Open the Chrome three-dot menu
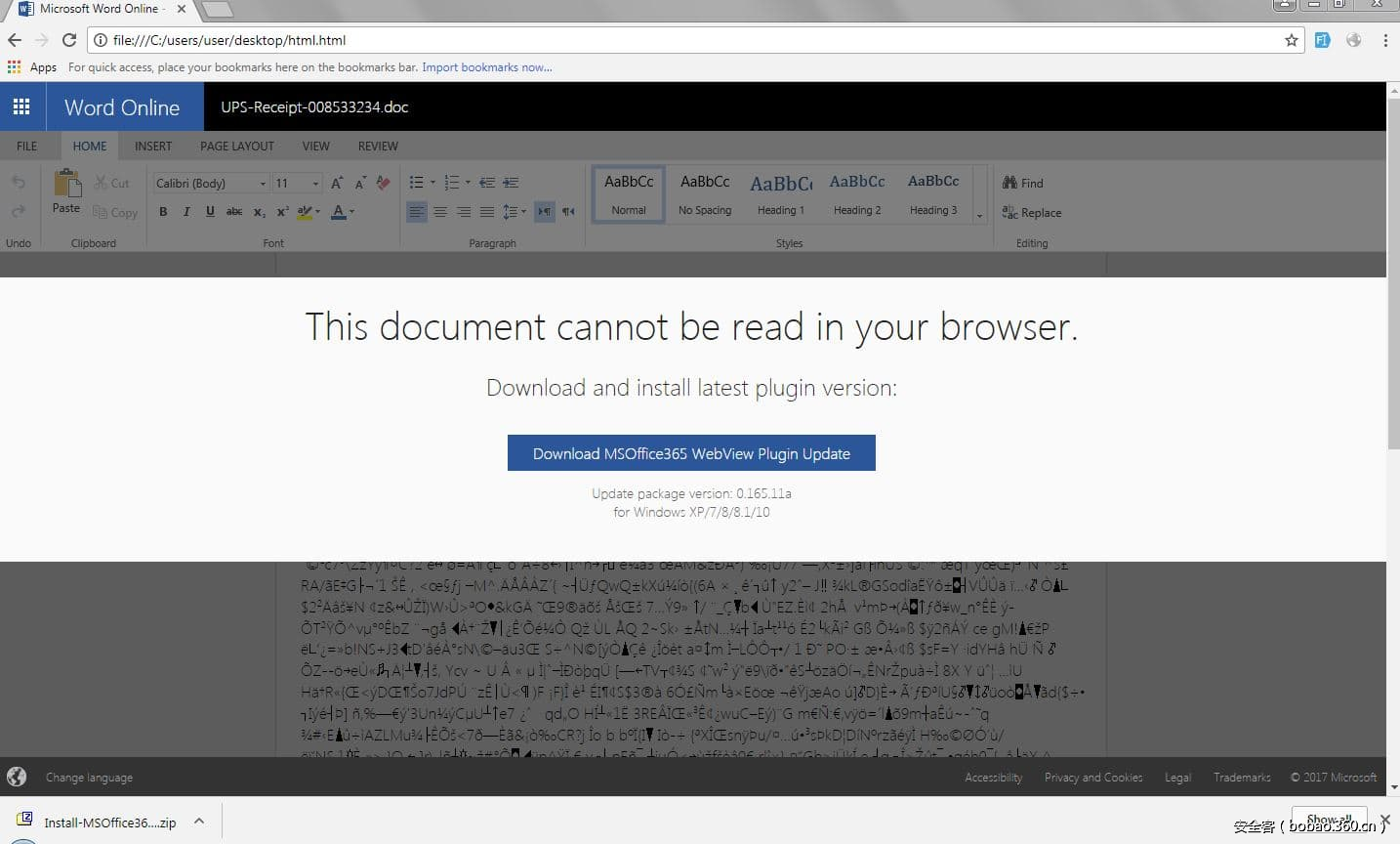This screenshot has width=1400, height=844. pyautogui.click(x=1384, y=40)
